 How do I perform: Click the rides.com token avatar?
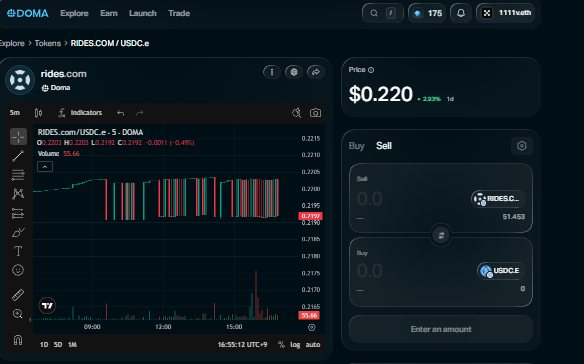[x=20, y=80]
